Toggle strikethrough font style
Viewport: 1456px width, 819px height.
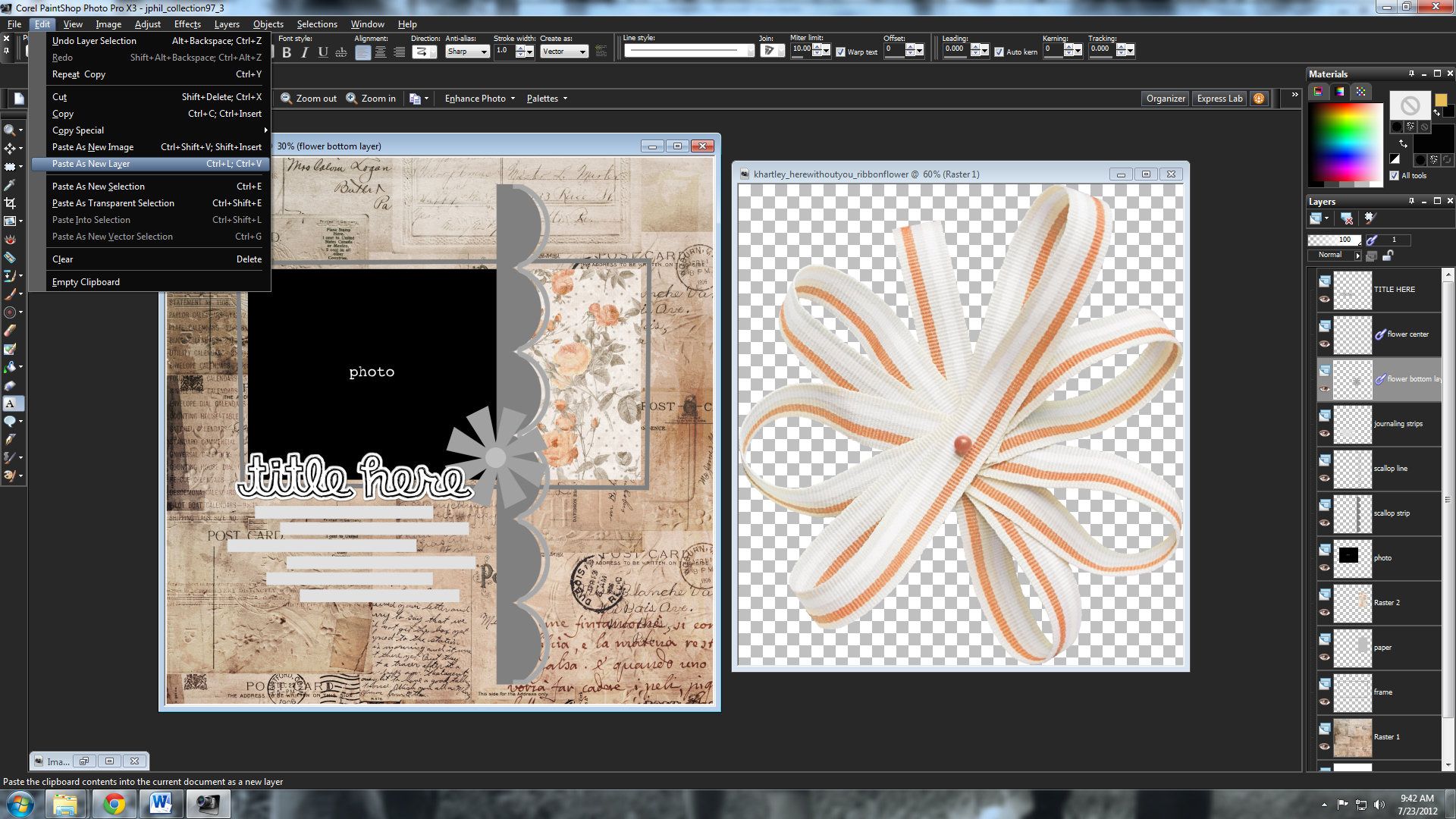tap(341, 52)
